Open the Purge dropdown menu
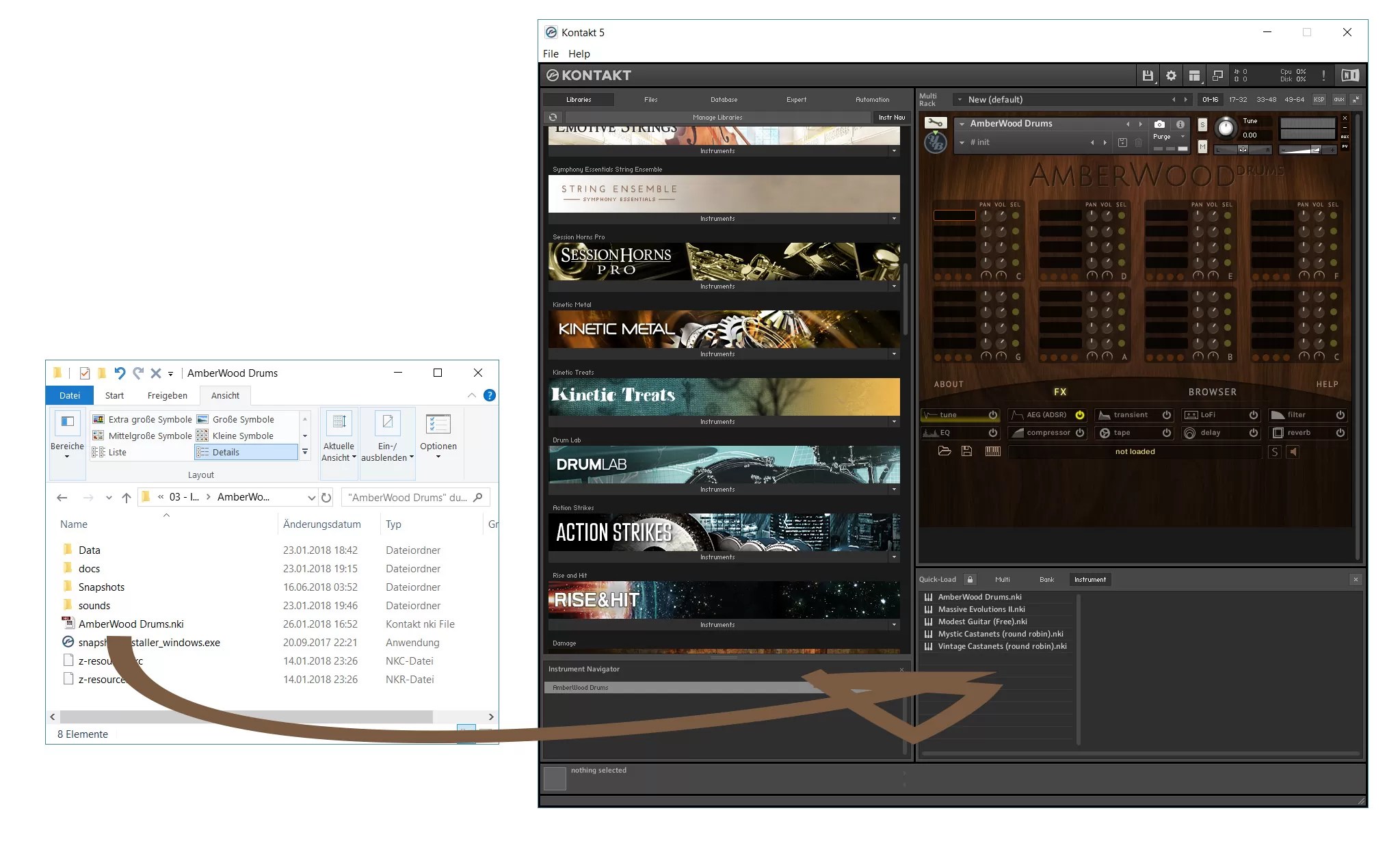This screenshot has width=1400, height=841. pos(1183,137)
